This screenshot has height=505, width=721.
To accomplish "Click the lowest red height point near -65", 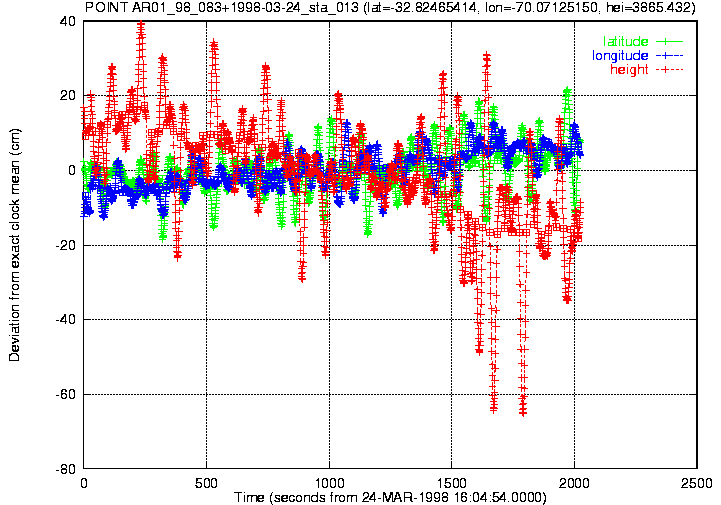I will point(523,412).
